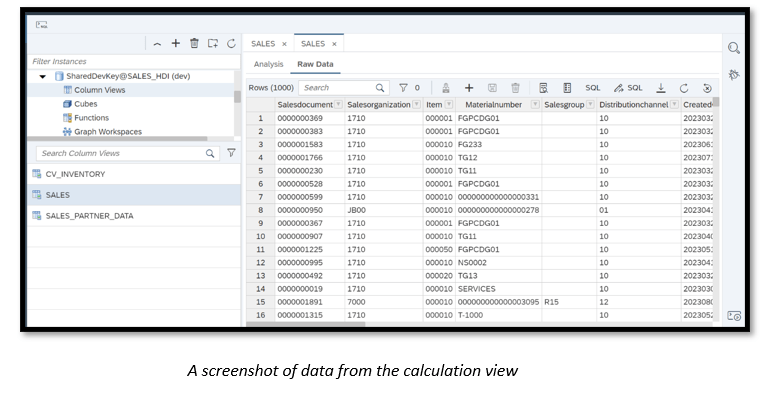Select Materialnumber cell T-1000
769x399 pixels.
pos(499,315)
